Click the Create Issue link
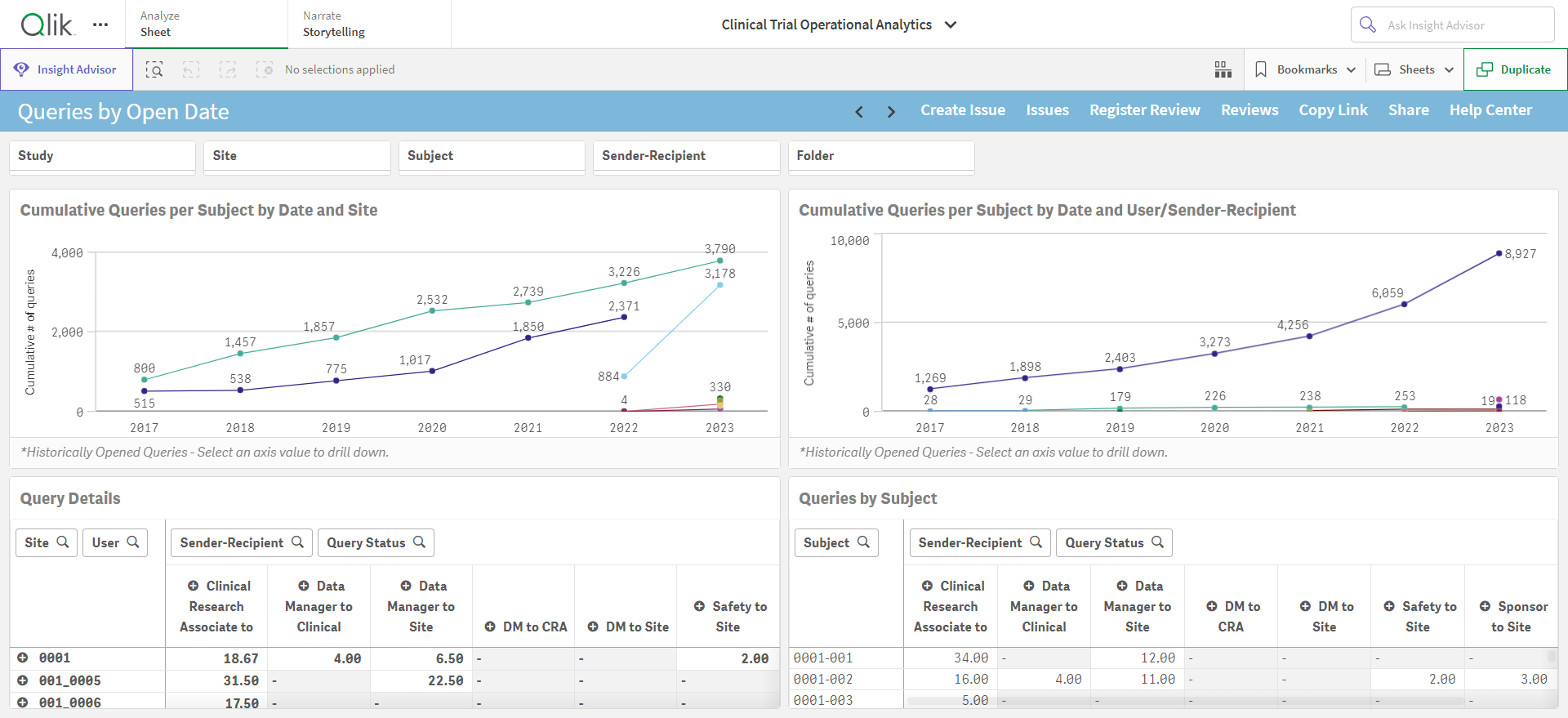This screenshot has width=1568, height=718. [x=963, y=110]
